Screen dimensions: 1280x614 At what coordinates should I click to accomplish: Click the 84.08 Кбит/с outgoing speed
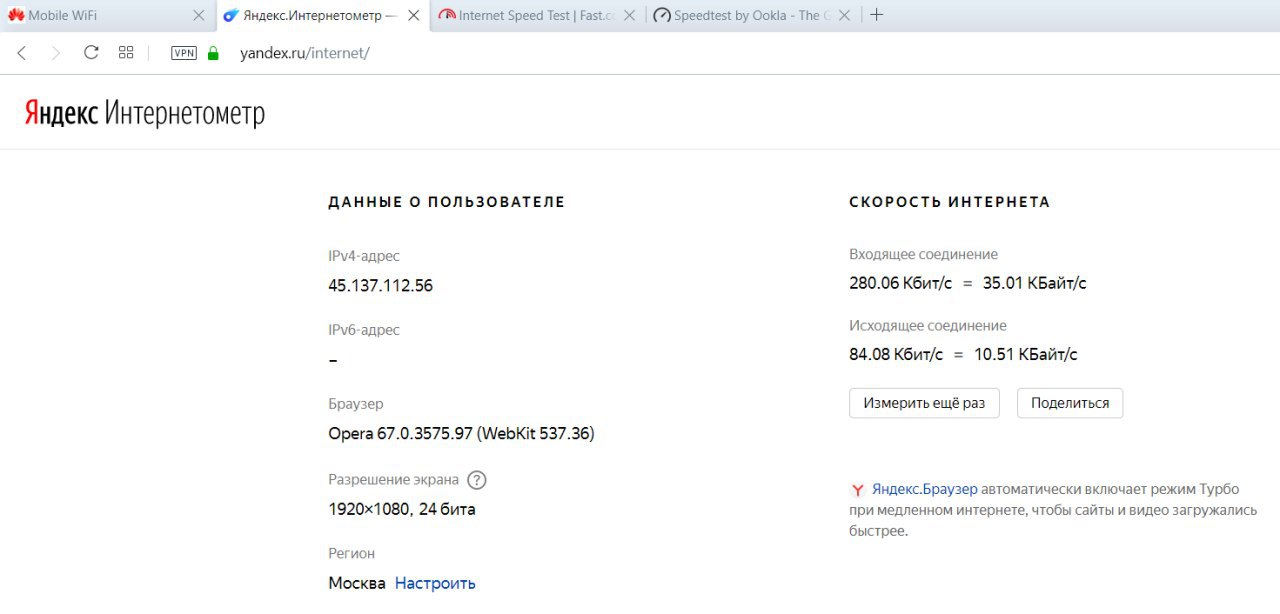[x=896, y=354]
